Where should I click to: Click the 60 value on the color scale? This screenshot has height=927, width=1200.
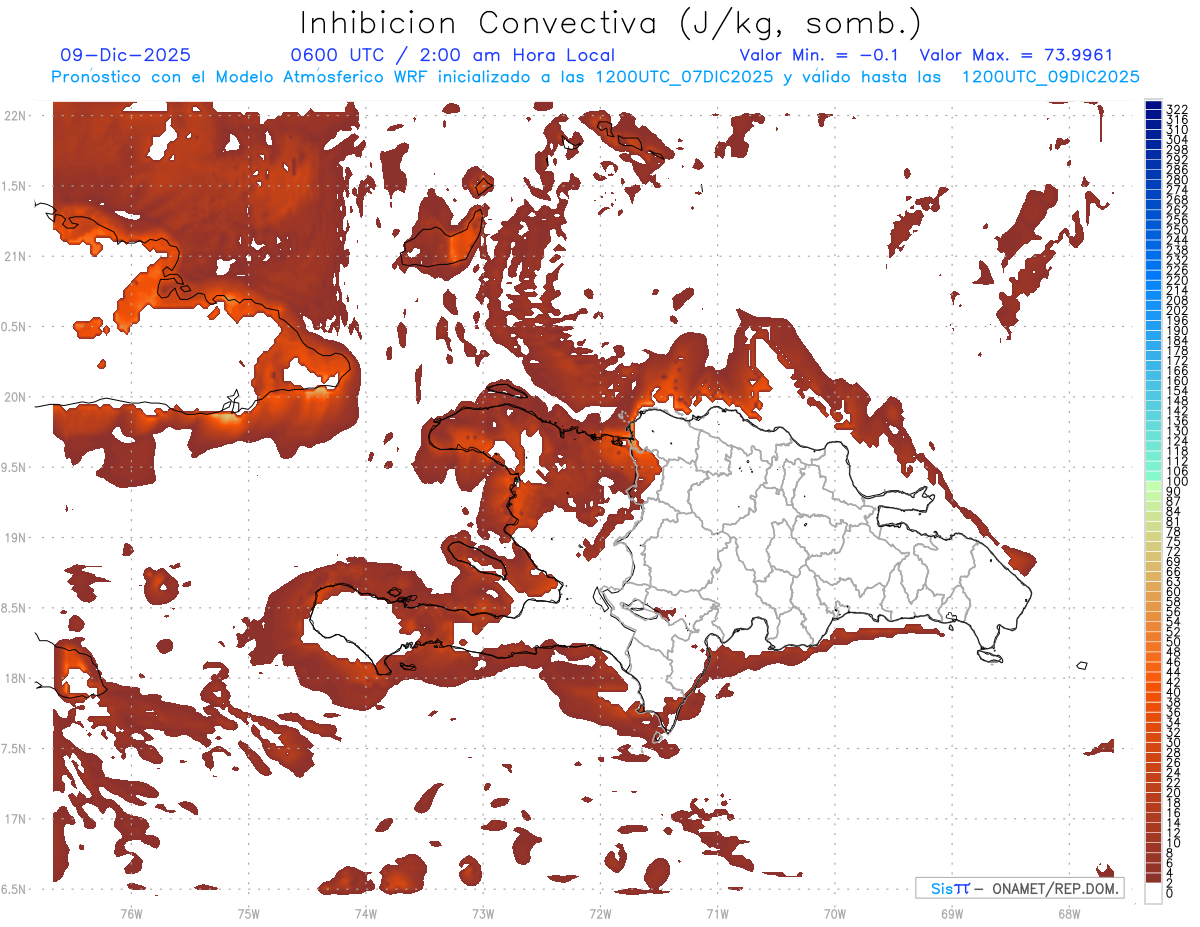(1173, 591)
